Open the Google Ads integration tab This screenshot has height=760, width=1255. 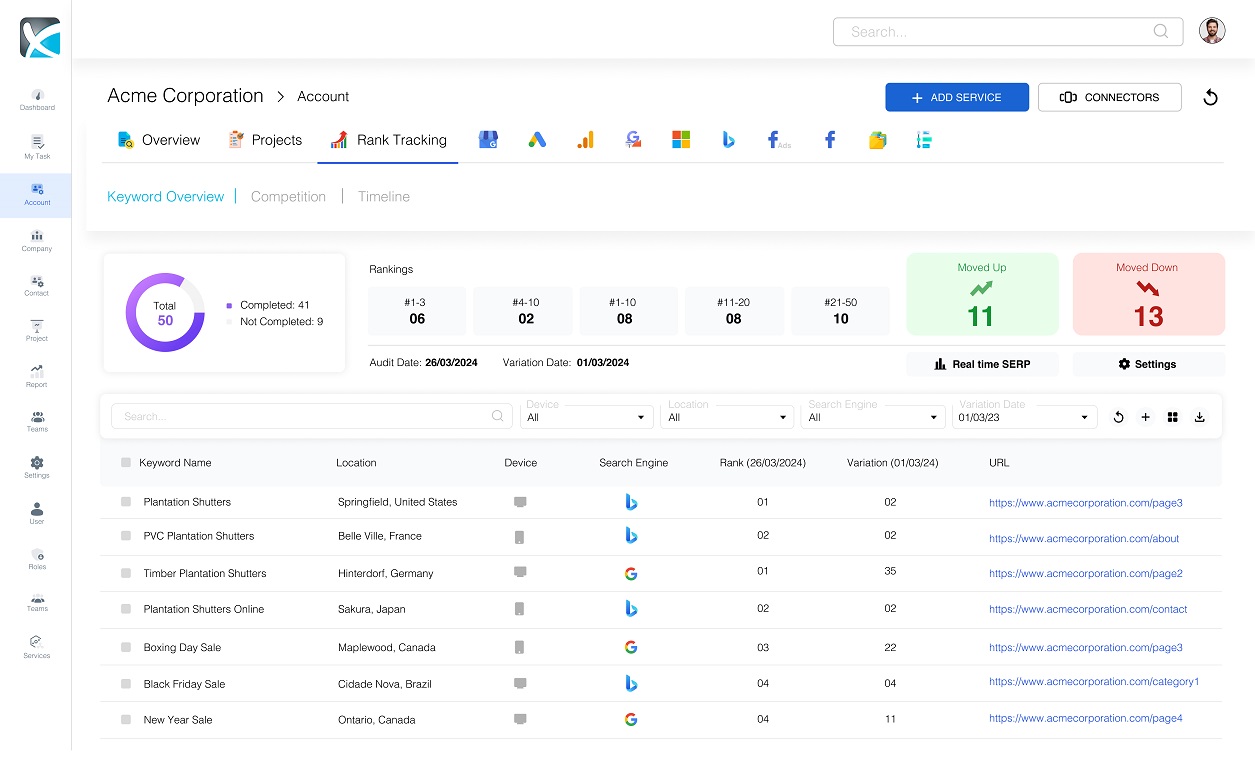(537, 140)
